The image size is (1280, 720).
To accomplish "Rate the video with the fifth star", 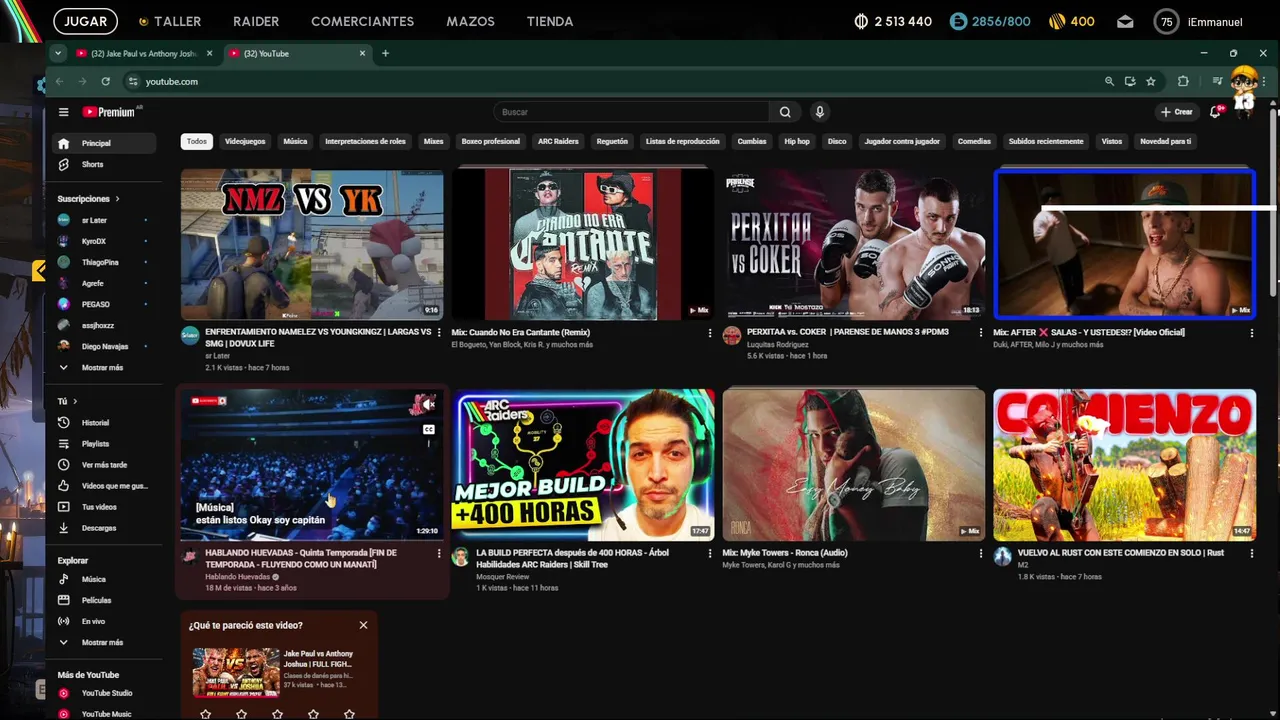I will click(349, 714).
